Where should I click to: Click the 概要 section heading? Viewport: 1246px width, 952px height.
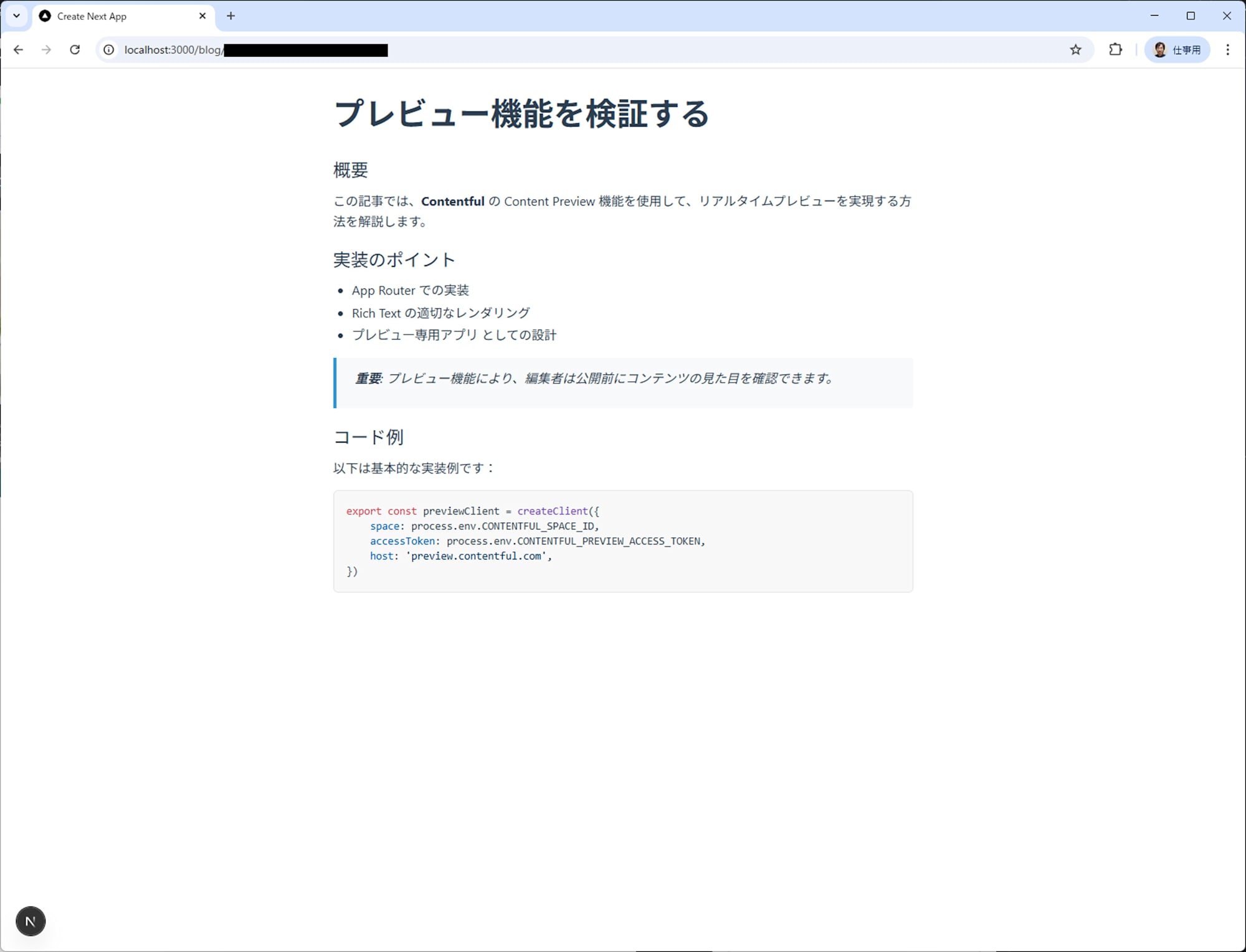tap(351, 169)
